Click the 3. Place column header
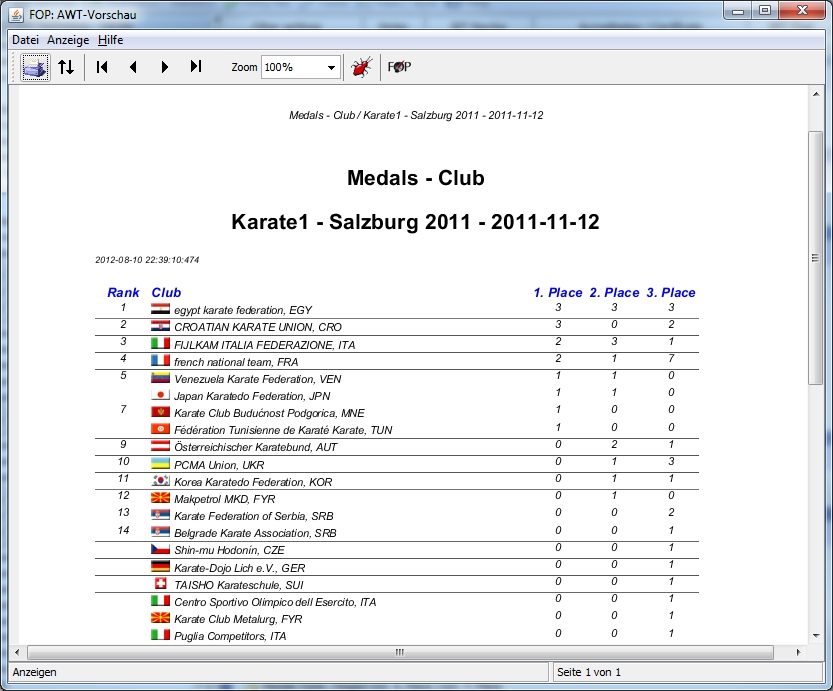 [x=671, y=293]
